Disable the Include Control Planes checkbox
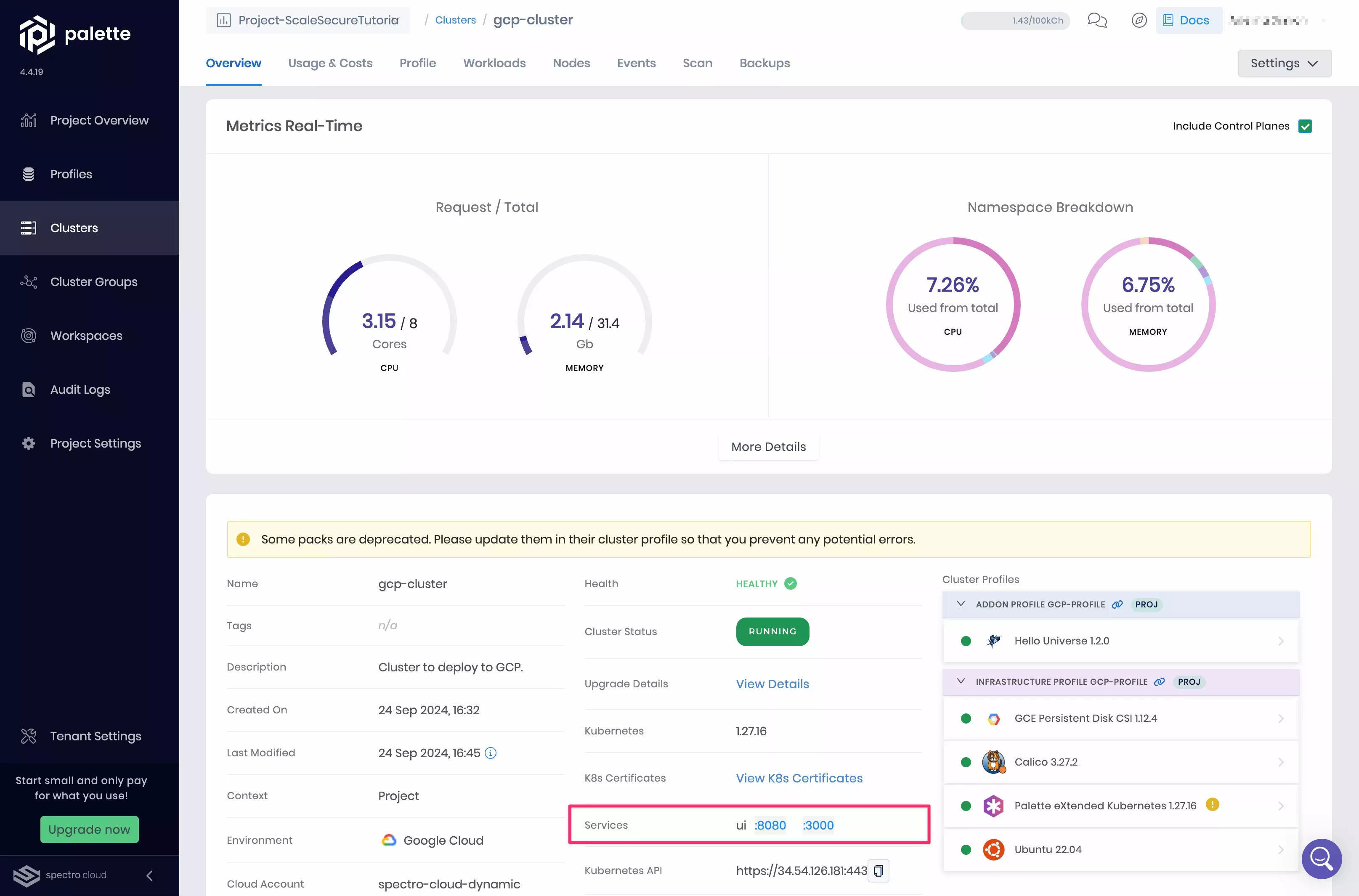 (1305, 126)
